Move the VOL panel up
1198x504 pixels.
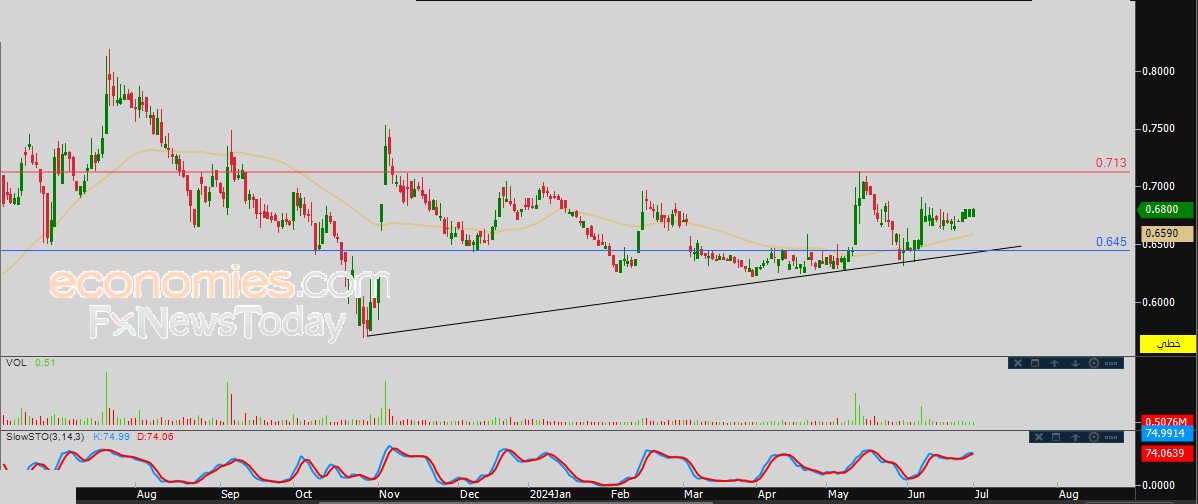1054,363
